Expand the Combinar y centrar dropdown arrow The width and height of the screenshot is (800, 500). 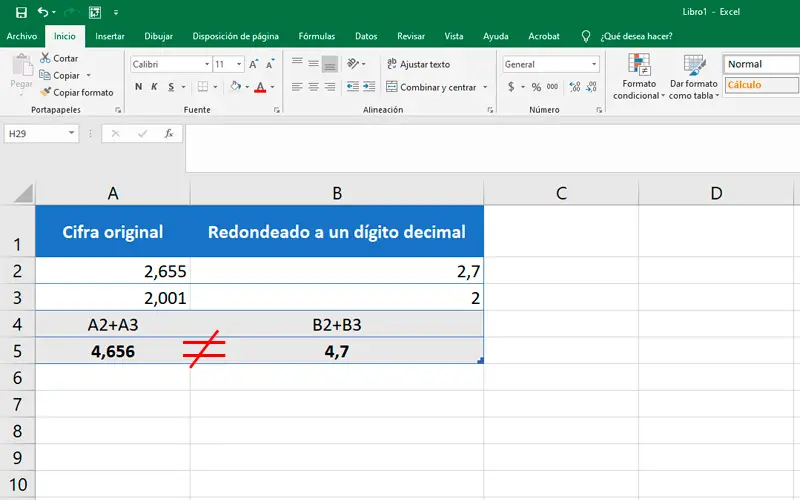[x=485, y=87]
